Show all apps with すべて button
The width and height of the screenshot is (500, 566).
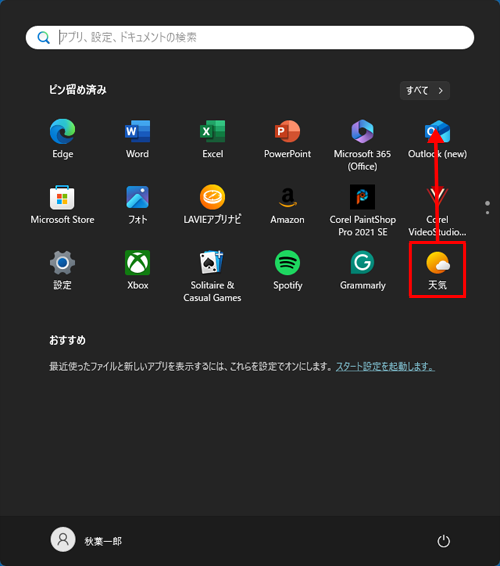pyautogui.click(x=425, y=90)
